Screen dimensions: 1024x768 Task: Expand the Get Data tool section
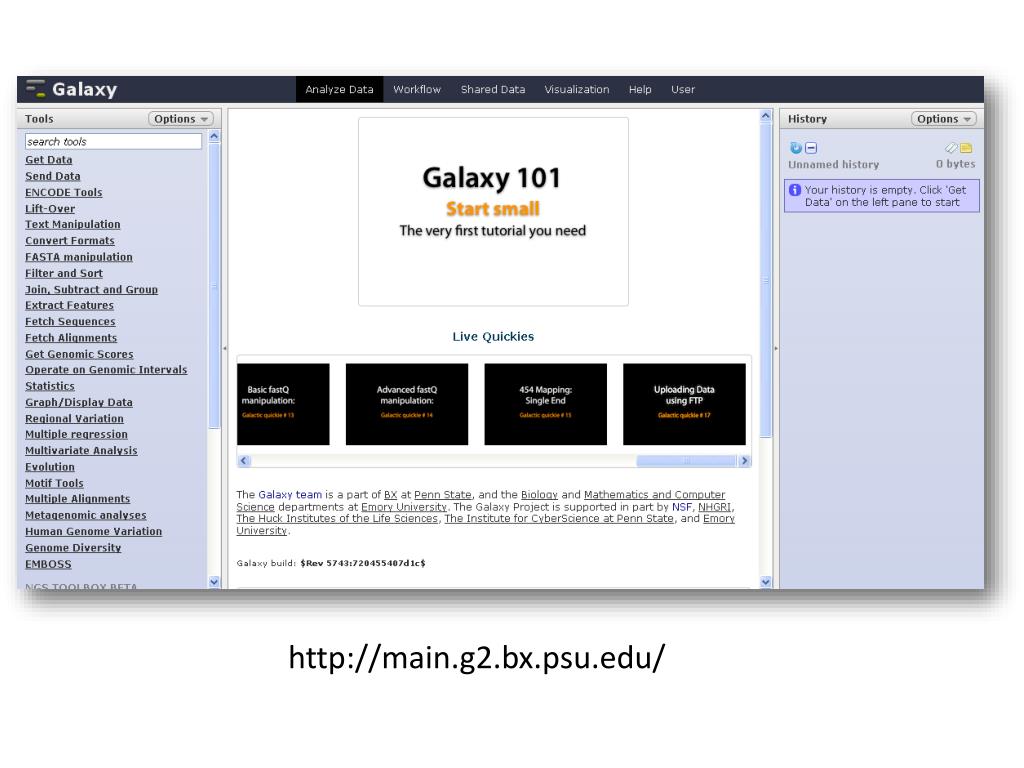point(49,160)
